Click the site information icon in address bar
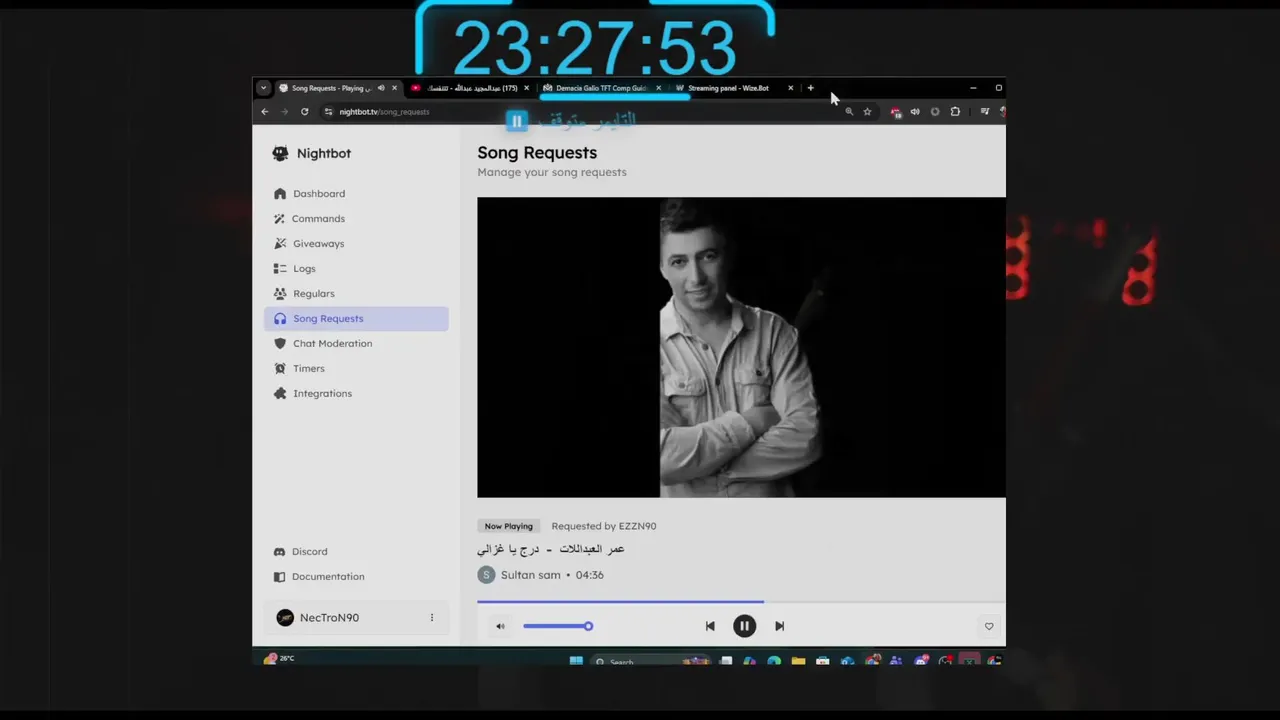1280x720 pixels. click(328, 111)
